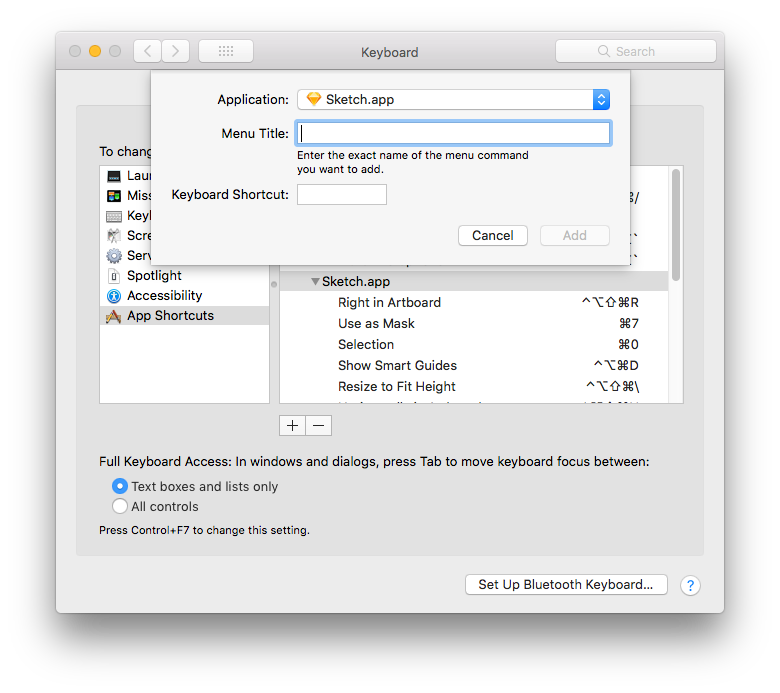The width and height of the screenshot is (780, 693).
Task: Minimize window with yellow button
Action: [x=95, y=51]
